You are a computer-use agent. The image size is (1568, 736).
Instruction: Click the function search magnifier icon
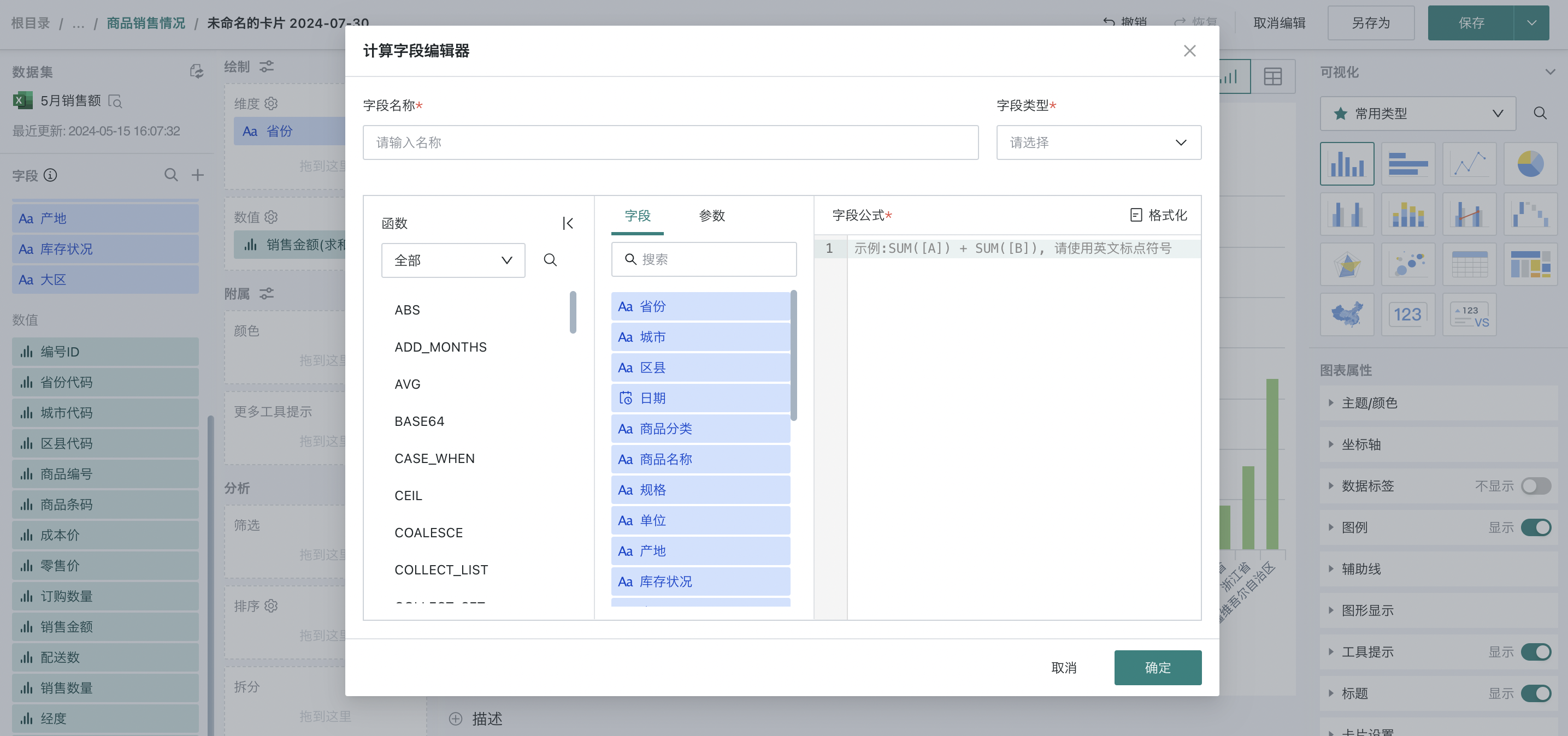click(550, 260)
